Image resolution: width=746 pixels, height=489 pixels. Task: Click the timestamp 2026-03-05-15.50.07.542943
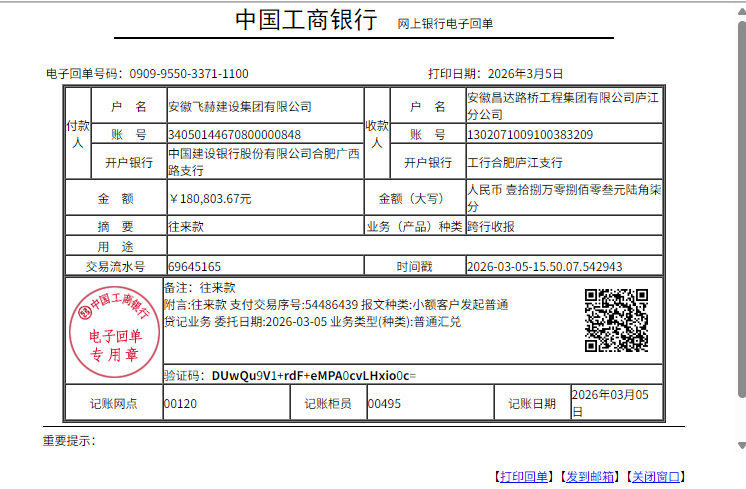545,267
